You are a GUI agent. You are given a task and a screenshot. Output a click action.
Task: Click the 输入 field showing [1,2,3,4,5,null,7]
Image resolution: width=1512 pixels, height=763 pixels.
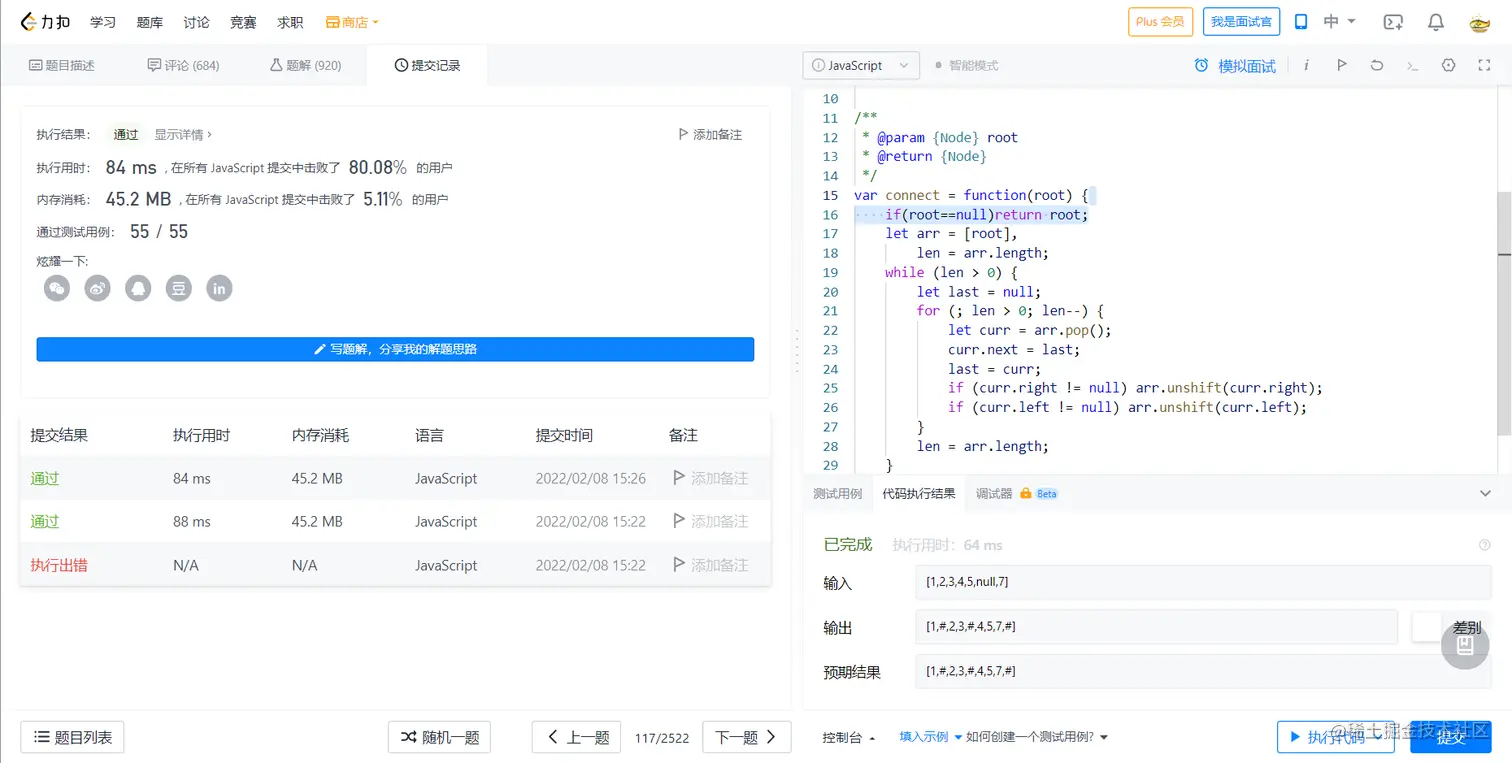point(1203,582)
